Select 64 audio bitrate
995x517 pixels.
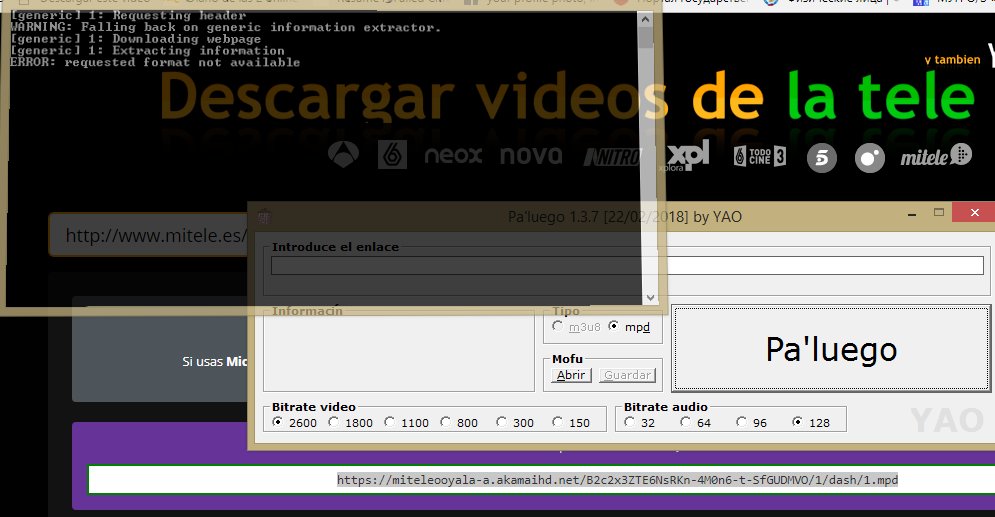685,422
